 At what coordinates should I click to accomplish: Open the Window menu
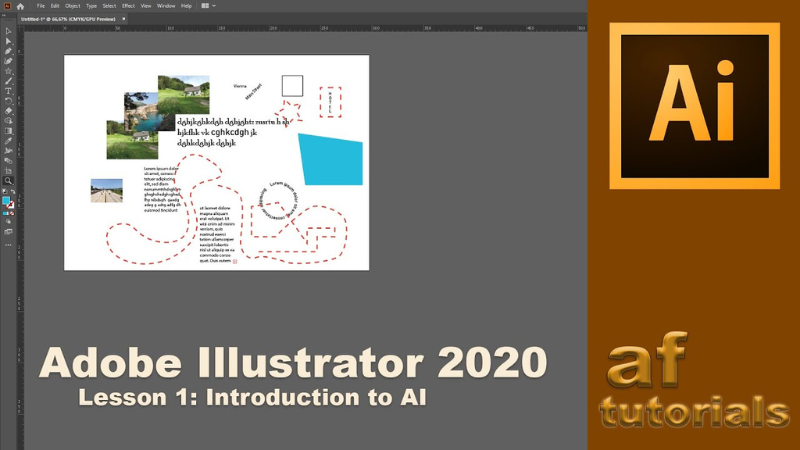pos(165,6)
